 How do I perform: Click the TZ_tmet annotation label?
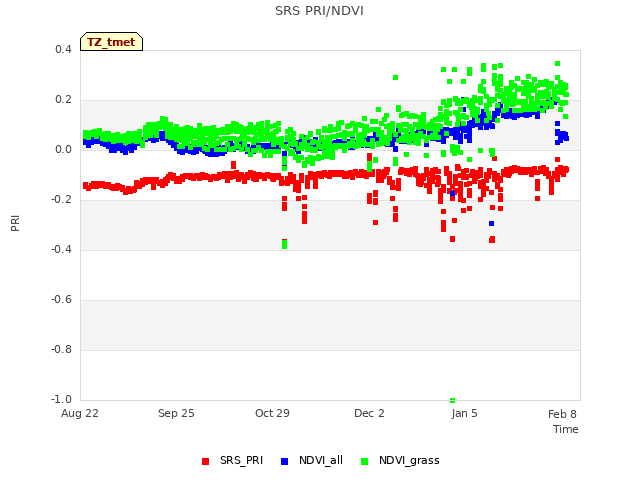pyautogui.click(x=111, y=42)
